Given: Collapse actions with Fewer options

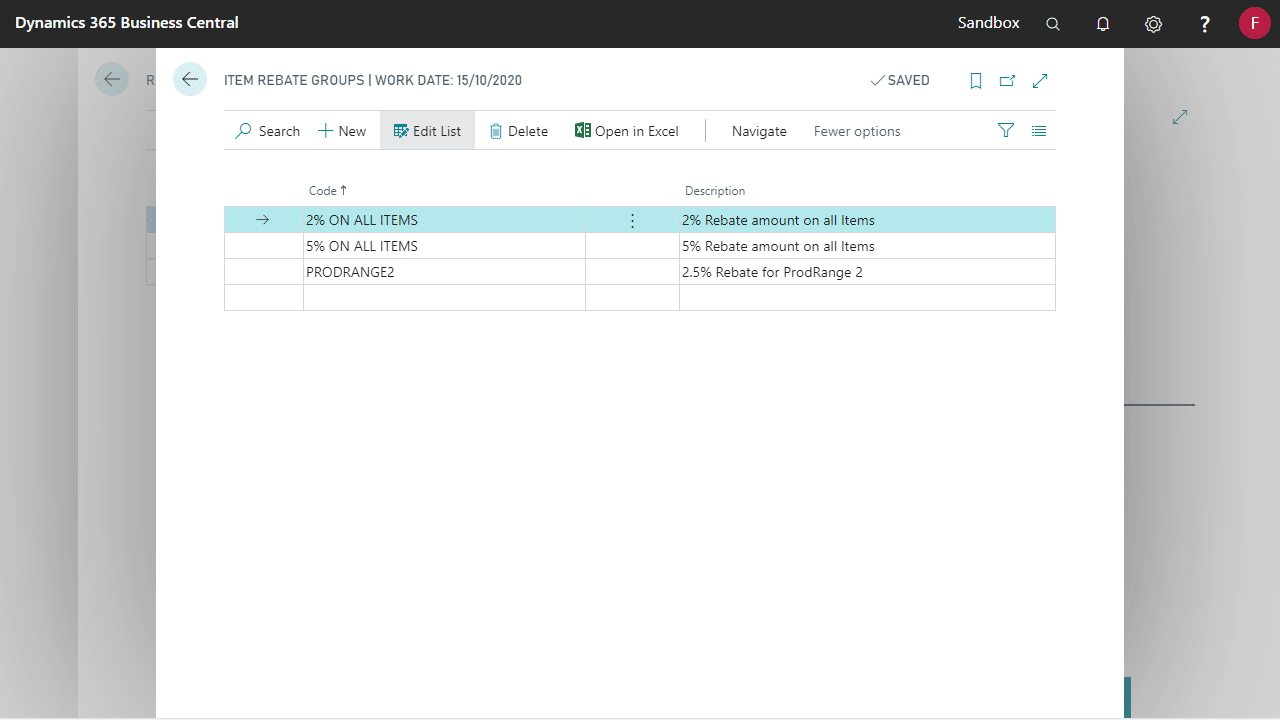Looking at the screenshot, I should click(857, 131).
